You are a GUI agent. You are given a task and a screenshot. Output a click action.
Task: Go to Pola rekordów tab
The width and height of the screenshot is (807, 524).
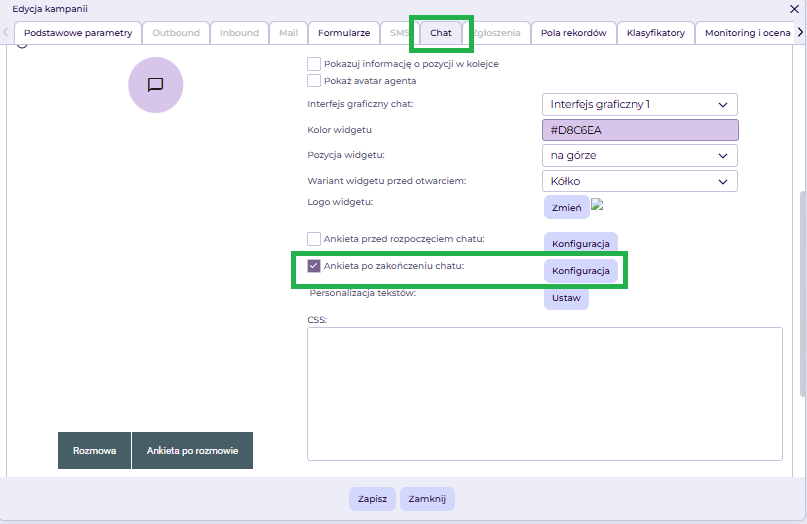coord(574,33)
